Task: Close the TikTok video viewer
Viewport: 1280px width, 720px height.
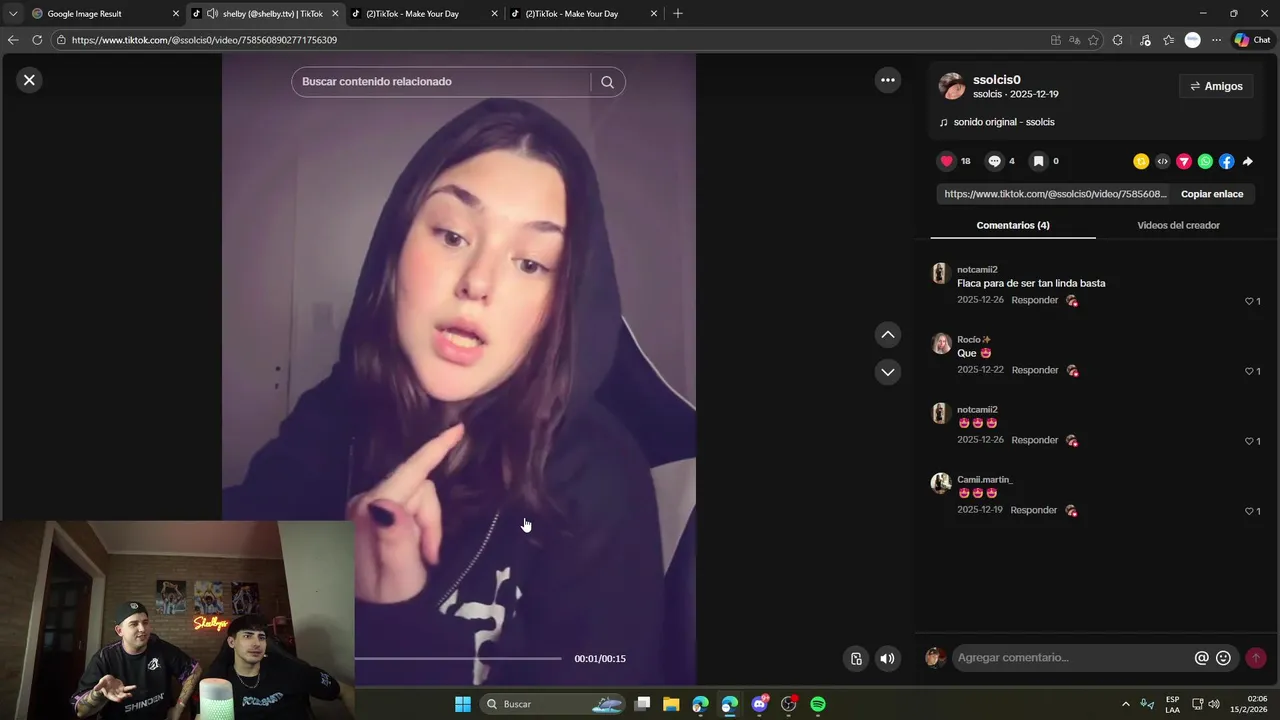Action: point(29,80)
